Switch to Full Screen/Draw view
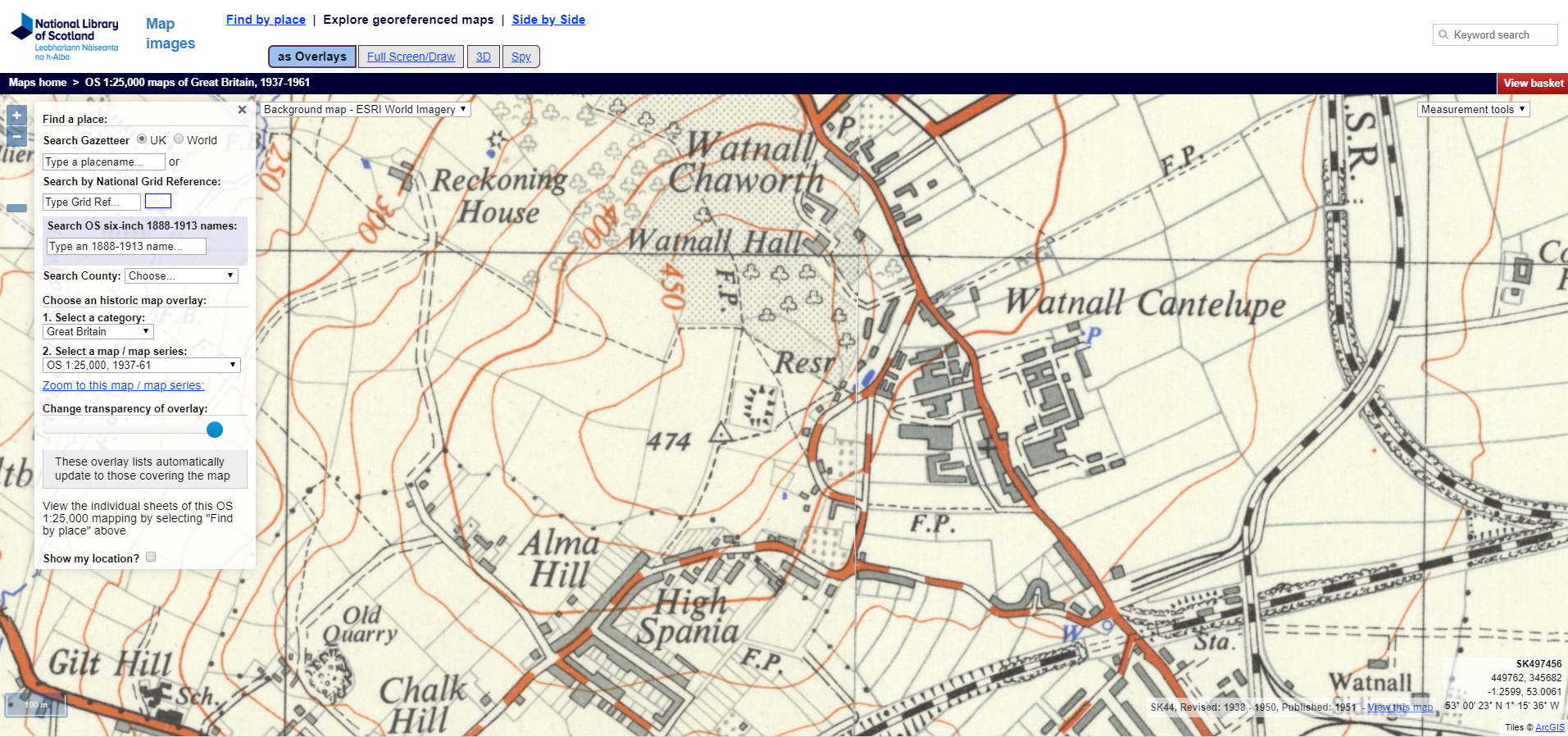Viewport: 1568px width, 737px height. (411, 57)
